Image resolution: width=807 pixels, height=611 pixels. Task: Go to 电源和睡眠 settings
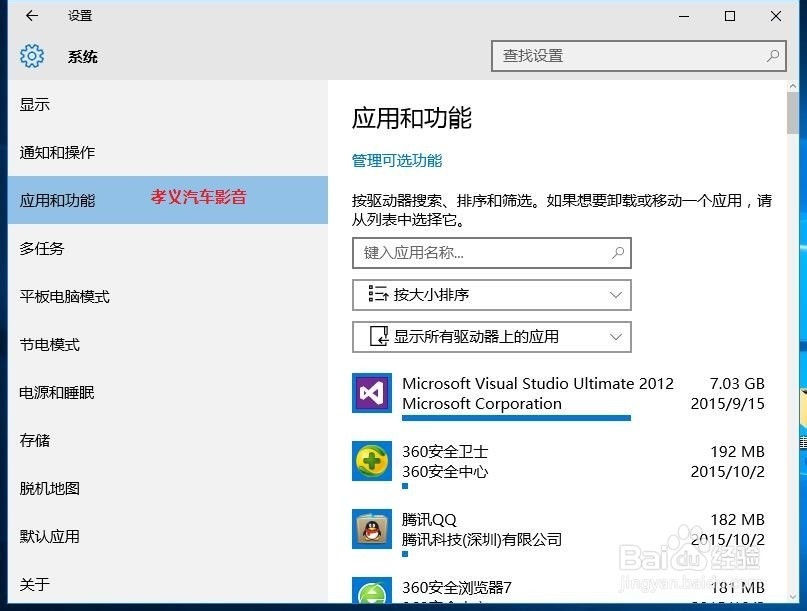point(168,393)
